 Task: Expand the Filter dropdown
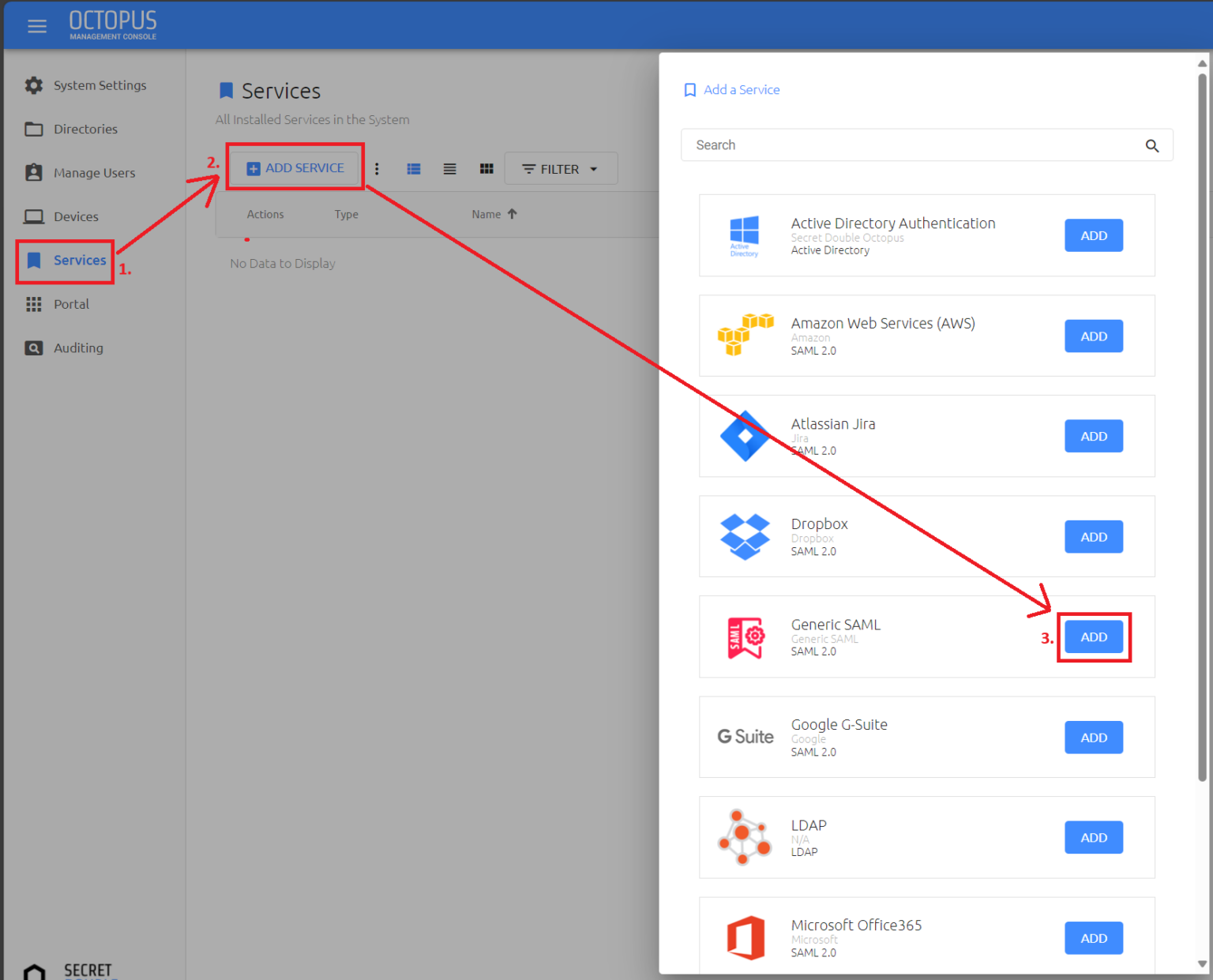pyautogui.click(x=561, y=168)
